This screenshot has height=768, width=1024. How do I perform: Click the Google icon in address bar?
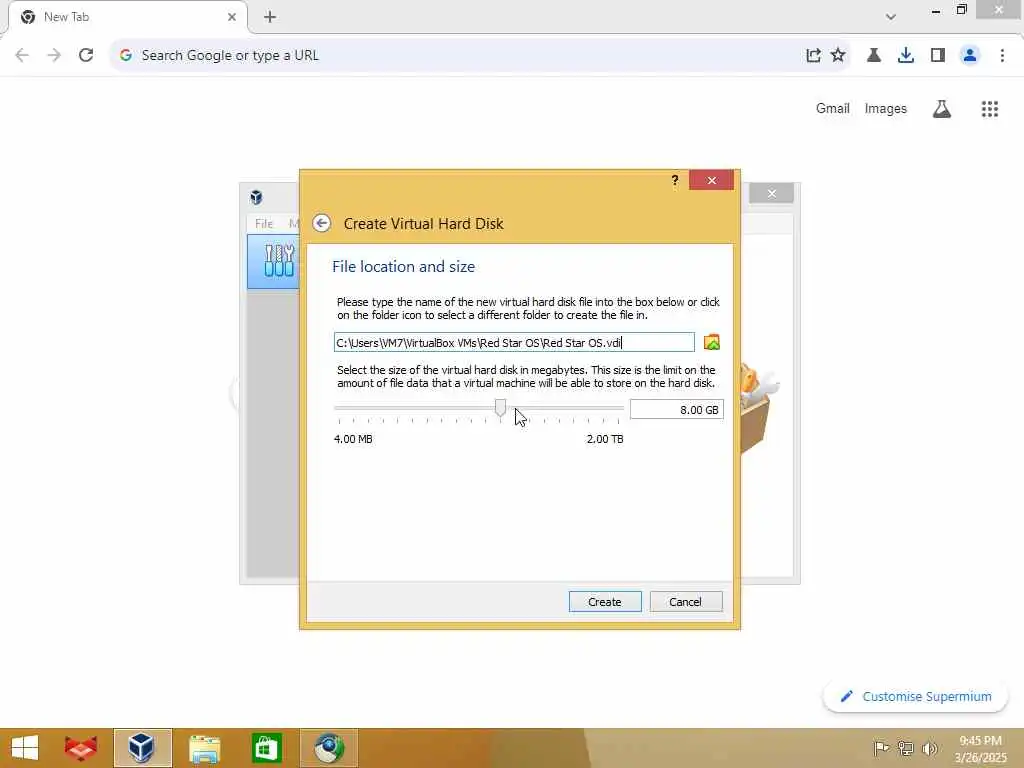coord(126,55)
